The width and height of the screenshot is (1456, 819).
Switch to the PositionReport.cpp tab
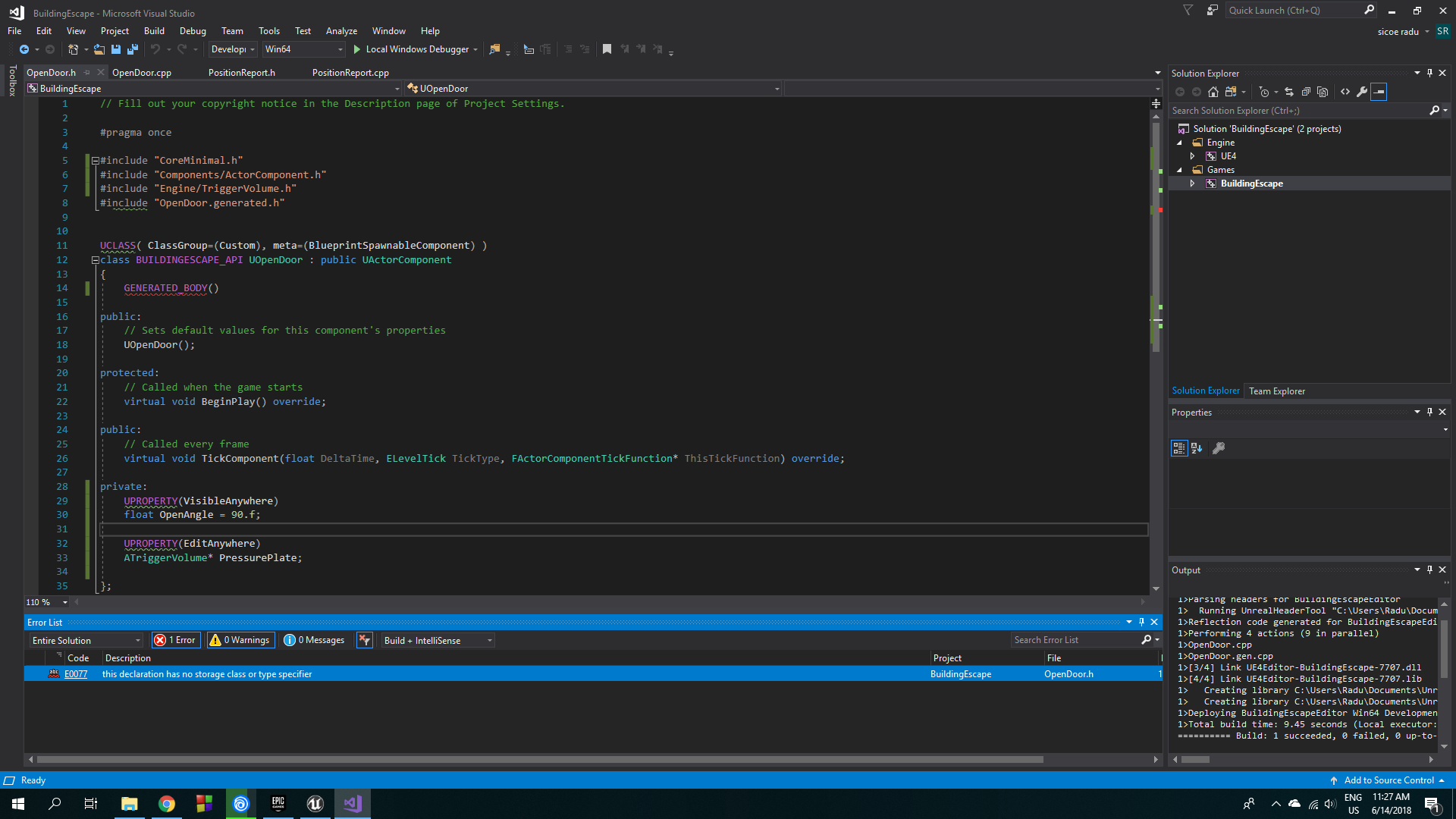[350, 72]
